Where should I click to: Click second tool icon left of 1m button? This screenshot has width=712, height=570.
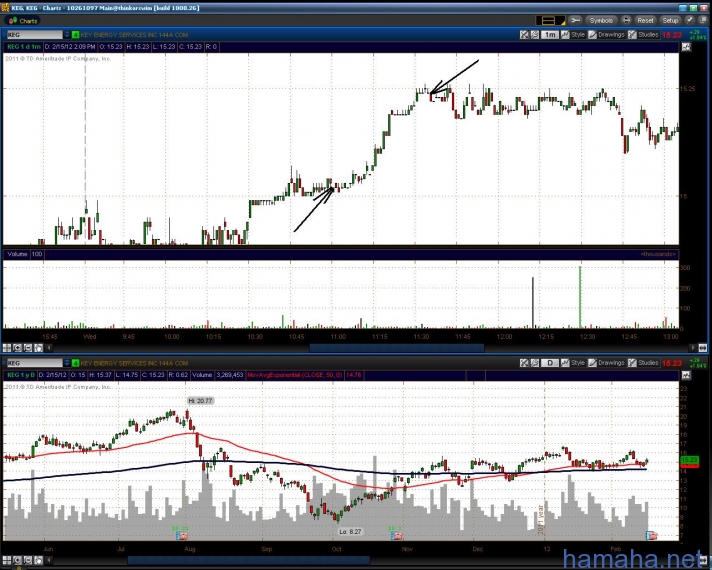[x=534, y=35]
